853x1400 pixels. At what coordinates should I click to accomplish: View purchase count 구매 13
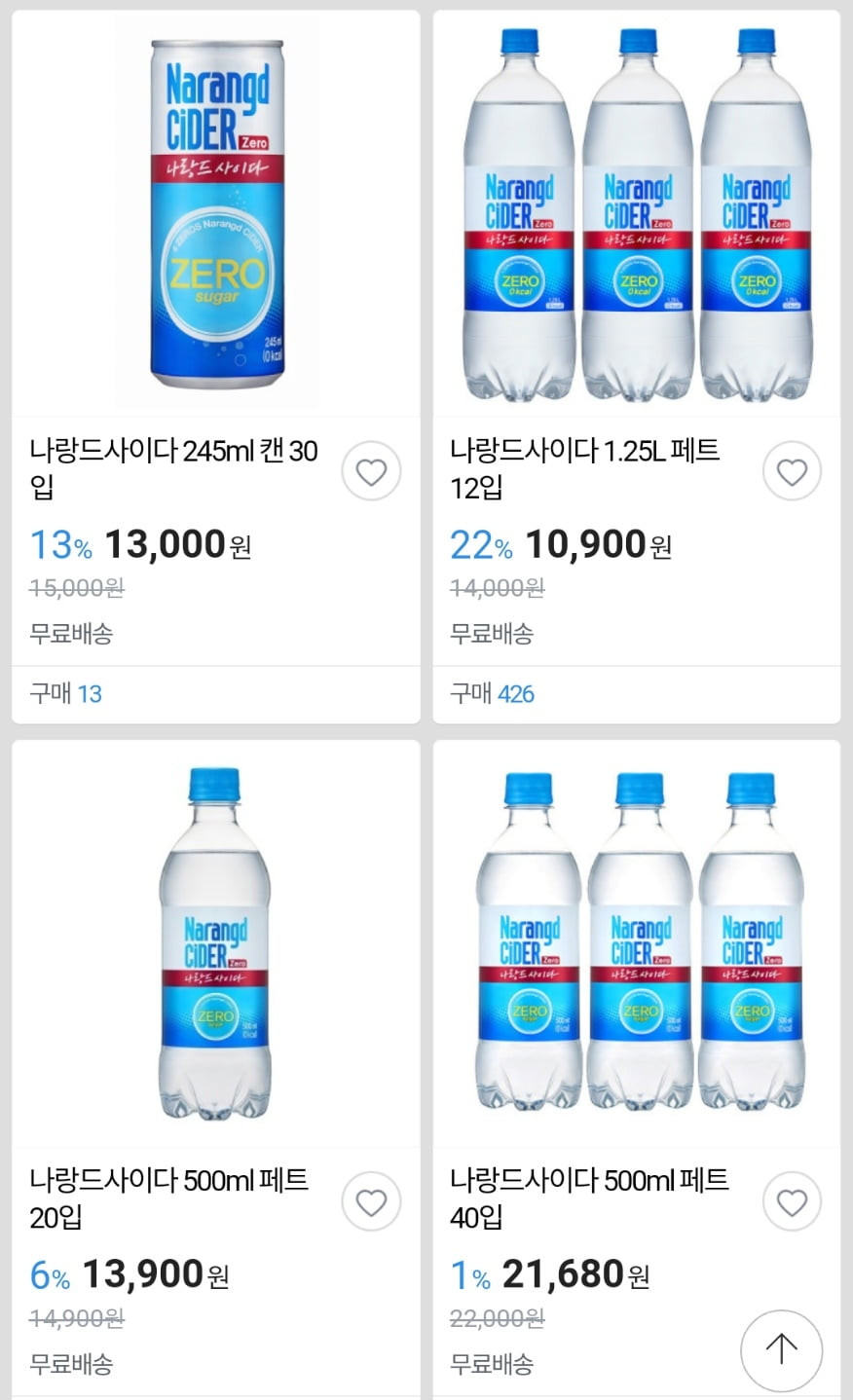pos(66,694)
